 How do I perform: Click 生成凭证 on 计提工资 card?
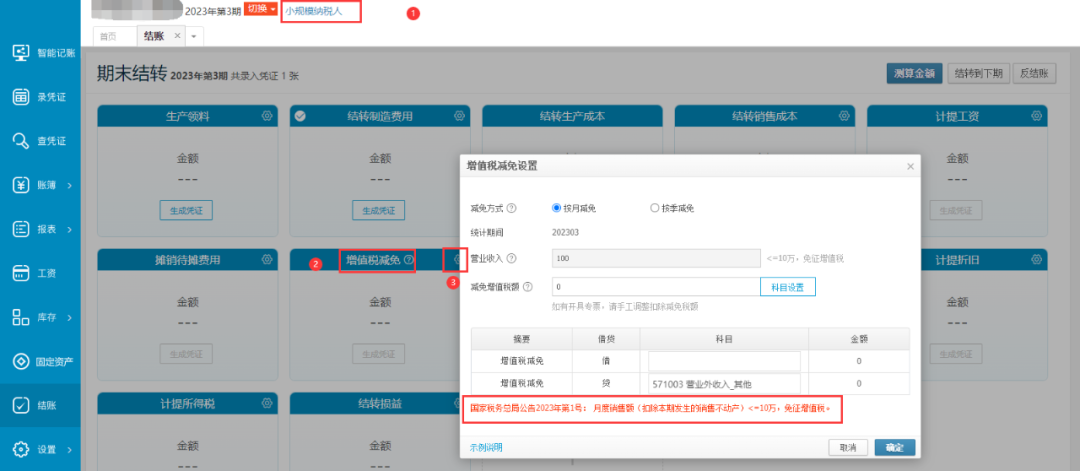pyautogui.click(x=955, y=210)
